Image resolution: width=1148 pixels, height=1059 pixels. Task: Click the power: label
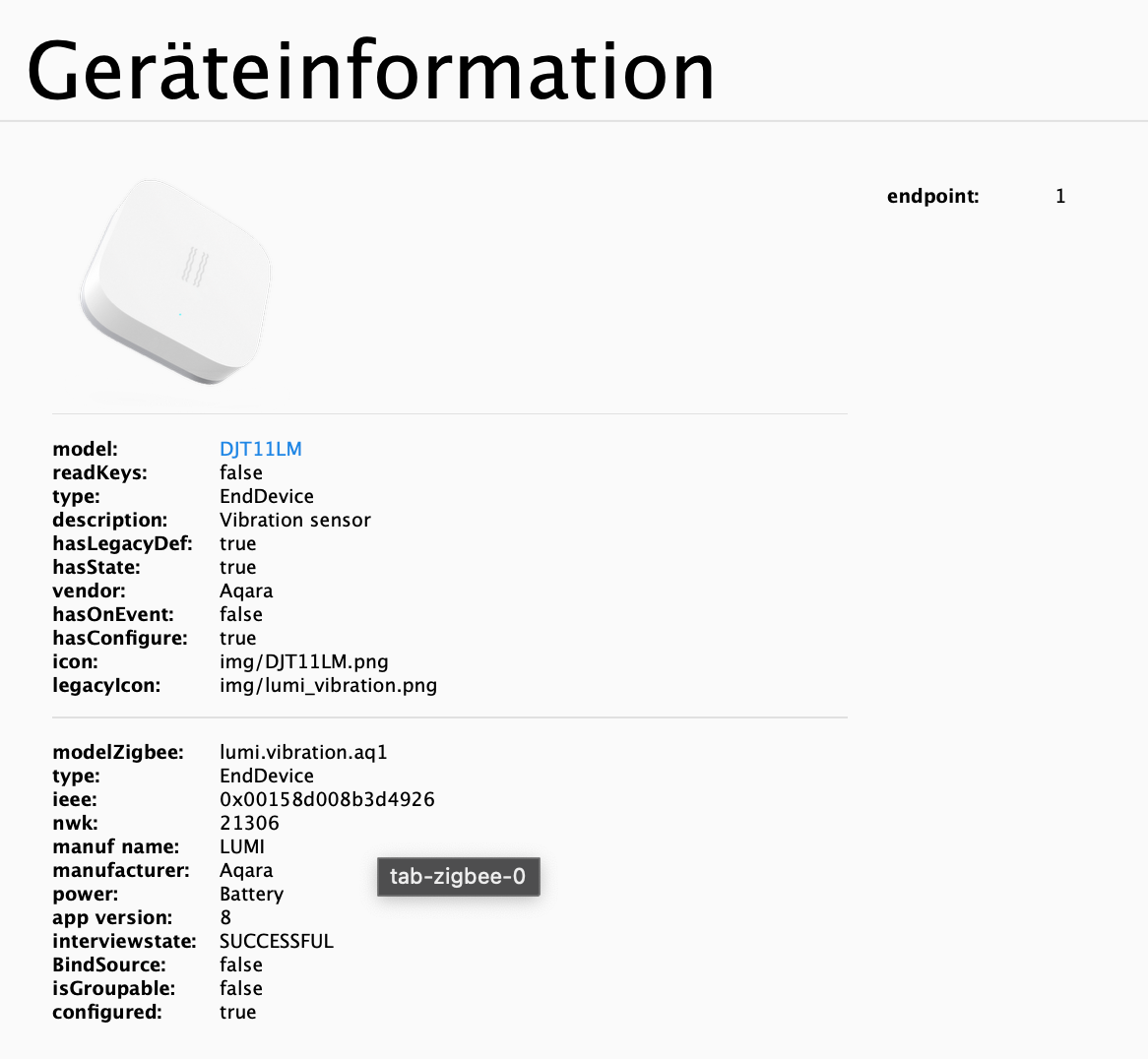click(85, 894)
